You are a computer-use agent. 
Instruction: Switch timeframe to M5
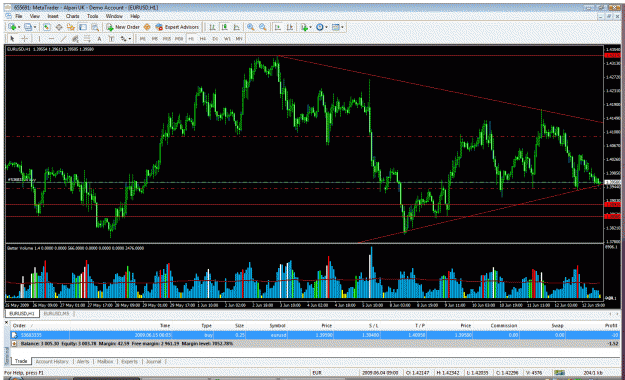tap(154, 39)
